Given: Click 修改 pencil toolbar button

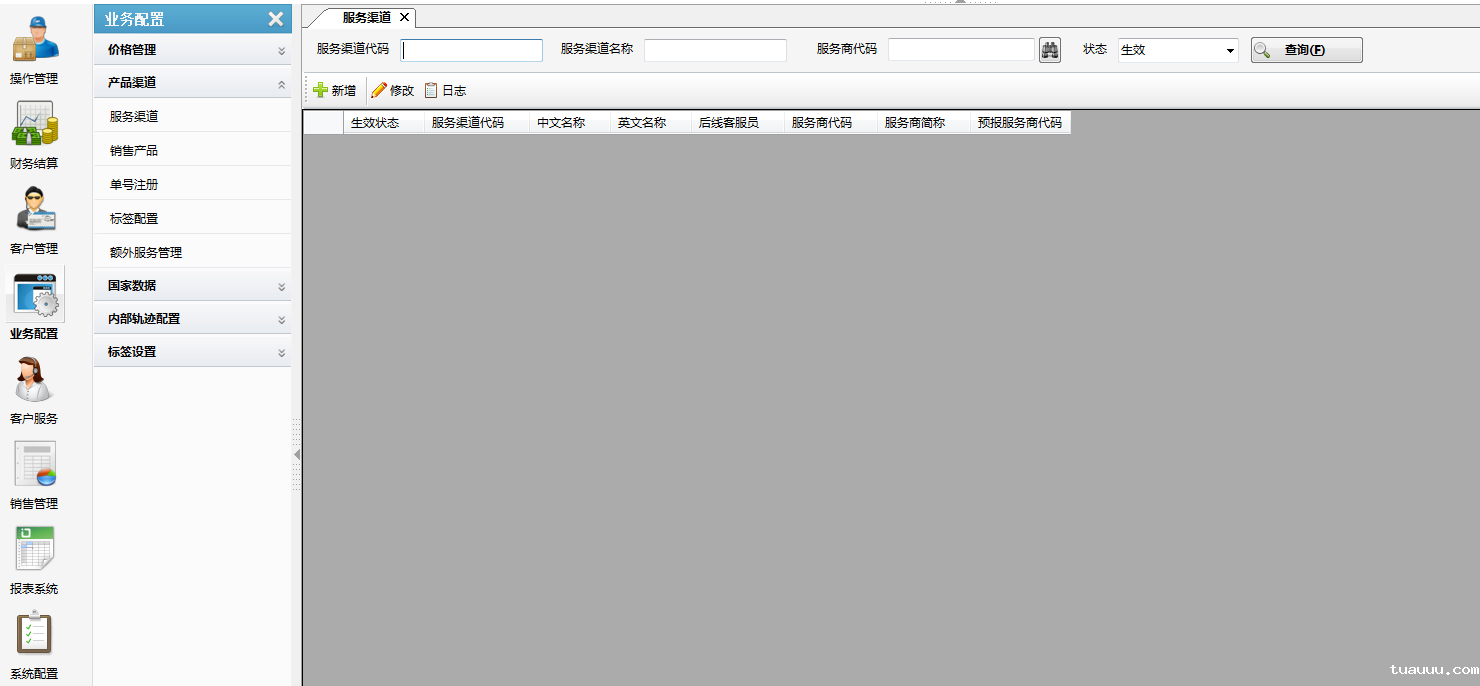Looking at the screenshot, I should 392,90.
